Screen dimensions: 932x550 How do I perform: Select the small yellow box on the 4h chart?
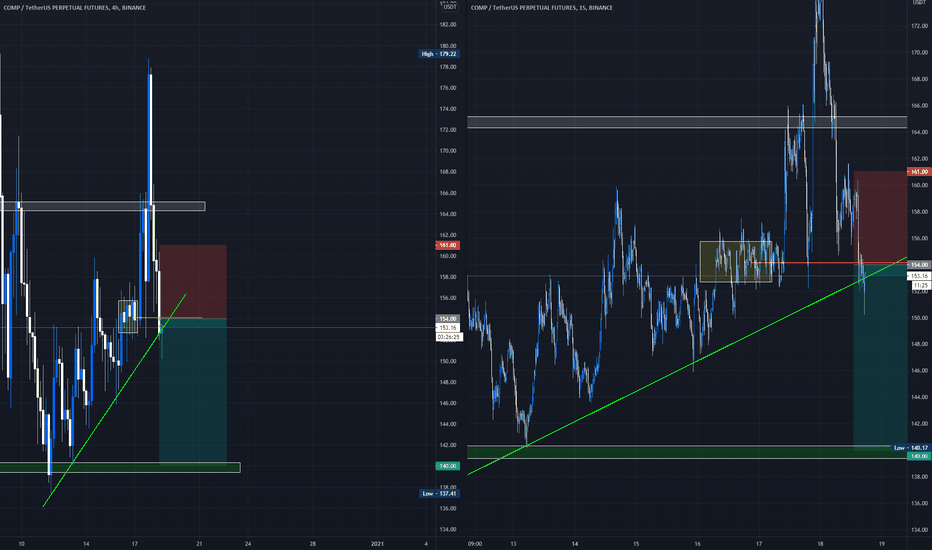[x=128, y=317]
